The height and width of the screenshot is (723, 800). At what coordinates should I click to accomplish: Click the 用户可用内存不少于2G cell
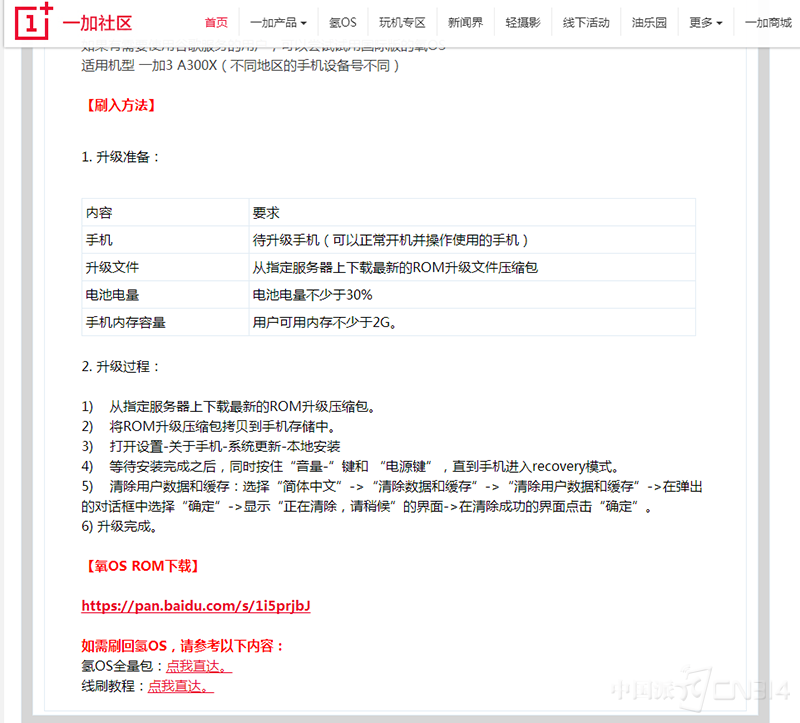click(x=472, y=322)
